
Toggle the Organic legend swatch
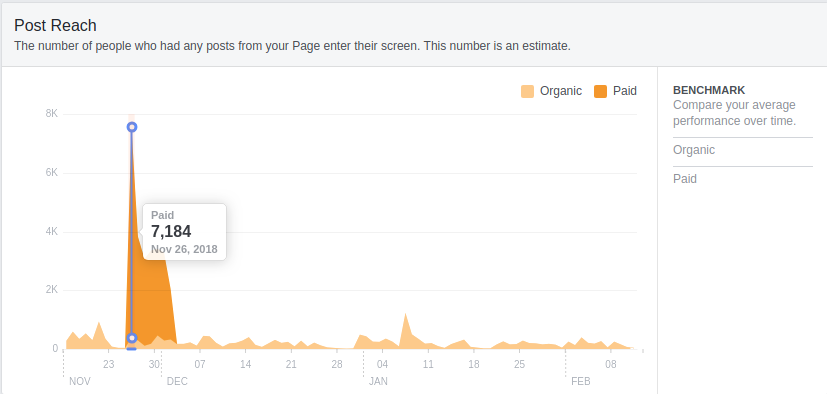pos(527,91)
